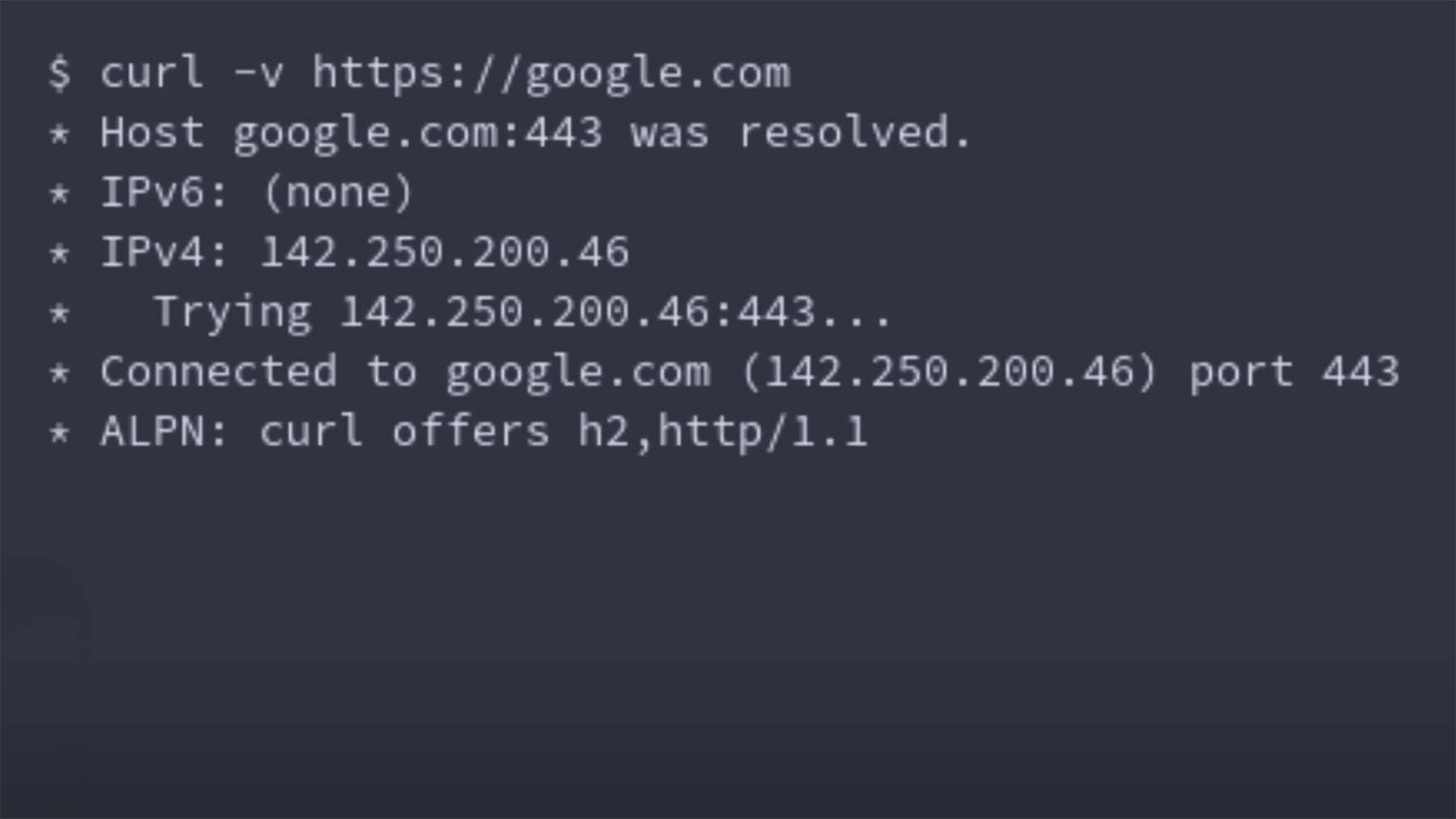The height and width of the screenshot is (819, 1456).
Task: Click 142.250.200.46:443... on the Trying line
Action: pos(616,313)
